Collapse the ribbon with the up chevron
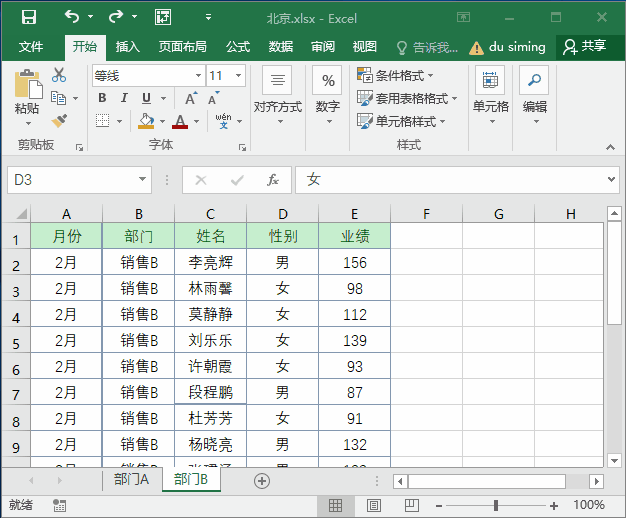 pyautogui.click(x=610, y=147)
